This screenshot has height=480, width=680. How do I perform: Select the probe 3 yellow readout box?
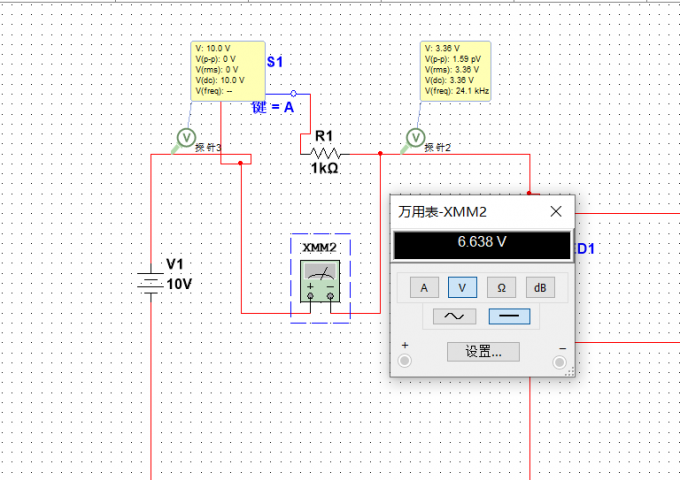pos(228,71)
